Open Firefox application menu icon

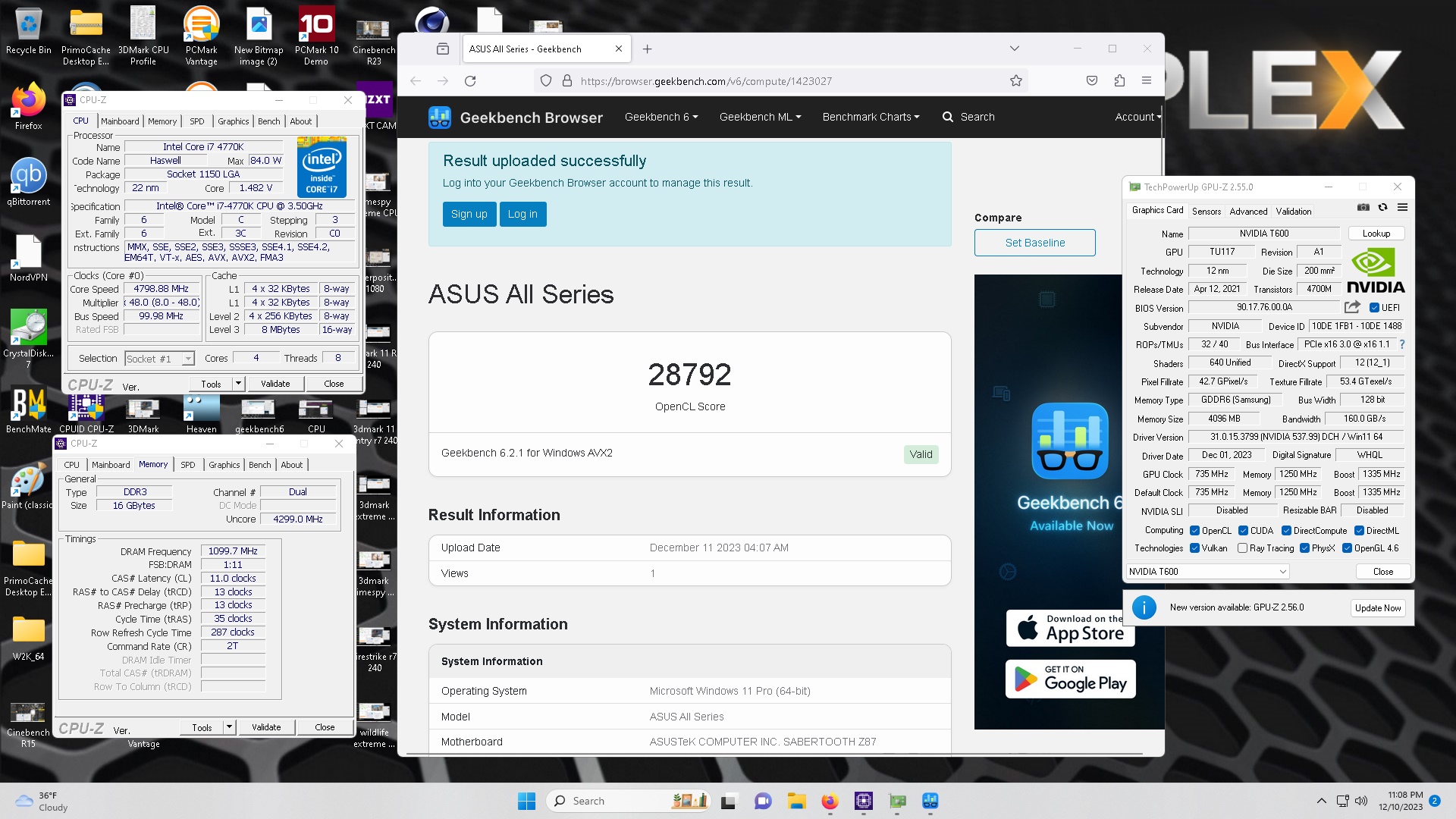[x=1147, y=81]
